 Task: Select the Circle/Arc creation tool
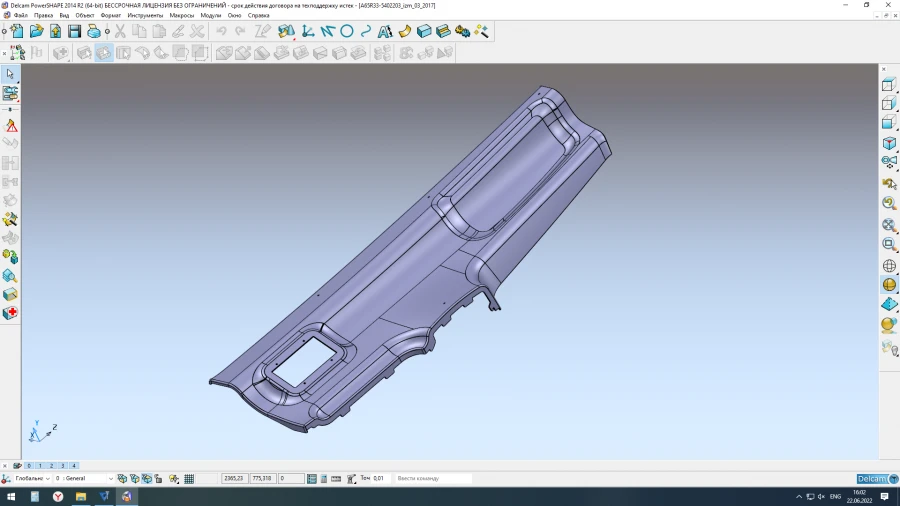tap(347, 32)
